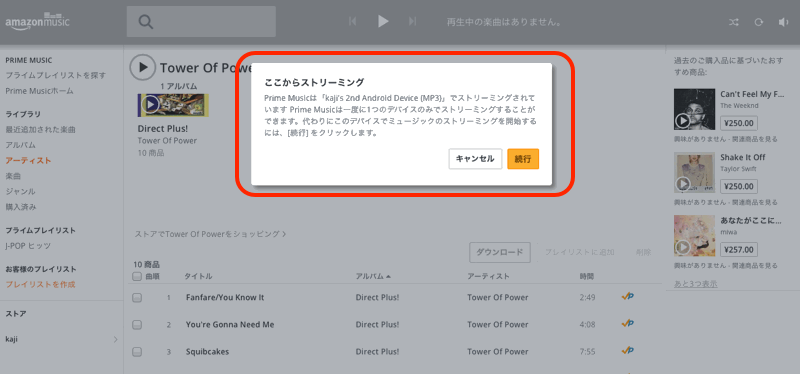The image size is (800, 374).
Task: Open プライムプレイリストを探す
Action: pyautogui.click(x=56, y=76)
